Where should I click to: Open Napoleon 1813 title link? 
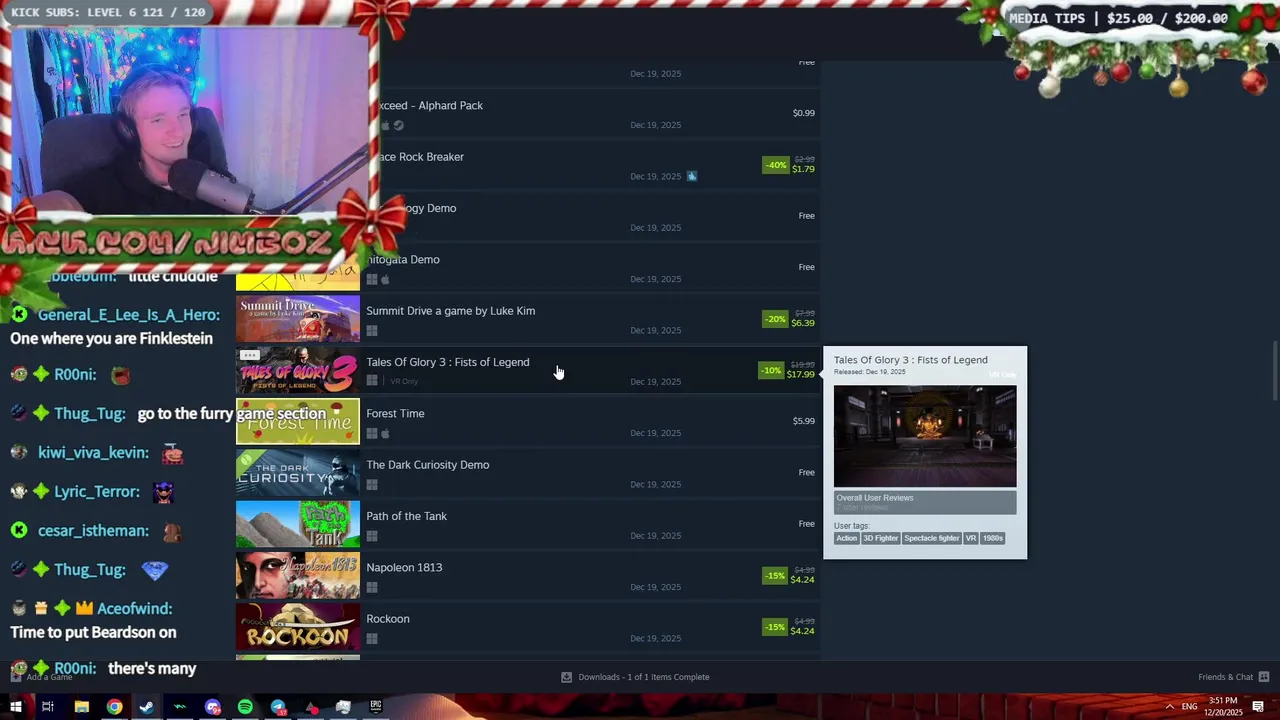pos(404,567)
